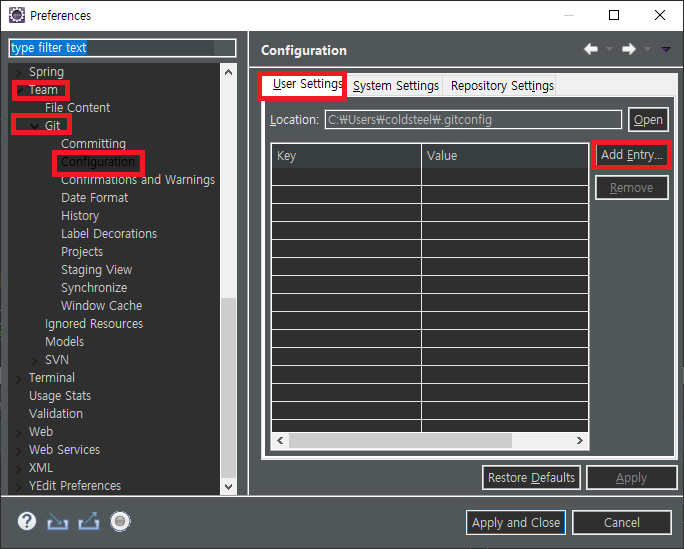Viewport: 684px width, 549px height.
Task: Click the table horizontal scrollbar thumb
Action: pos(400,441)
